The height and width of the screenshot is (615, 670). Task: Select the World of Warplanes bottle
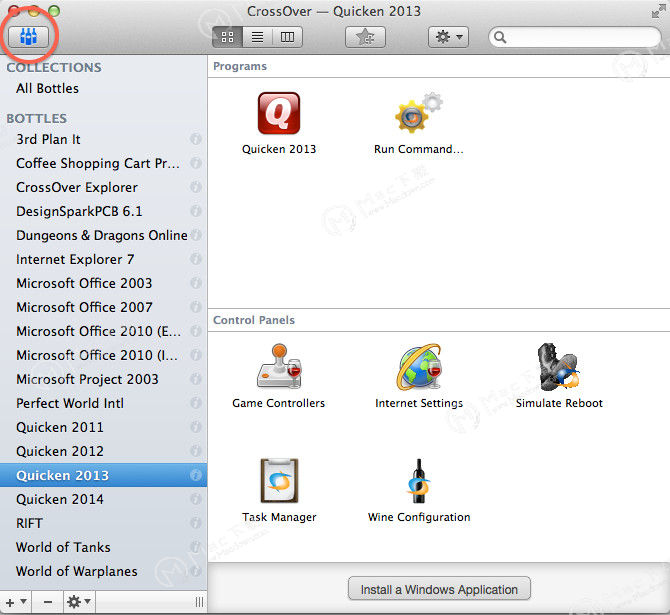(103, 571)
